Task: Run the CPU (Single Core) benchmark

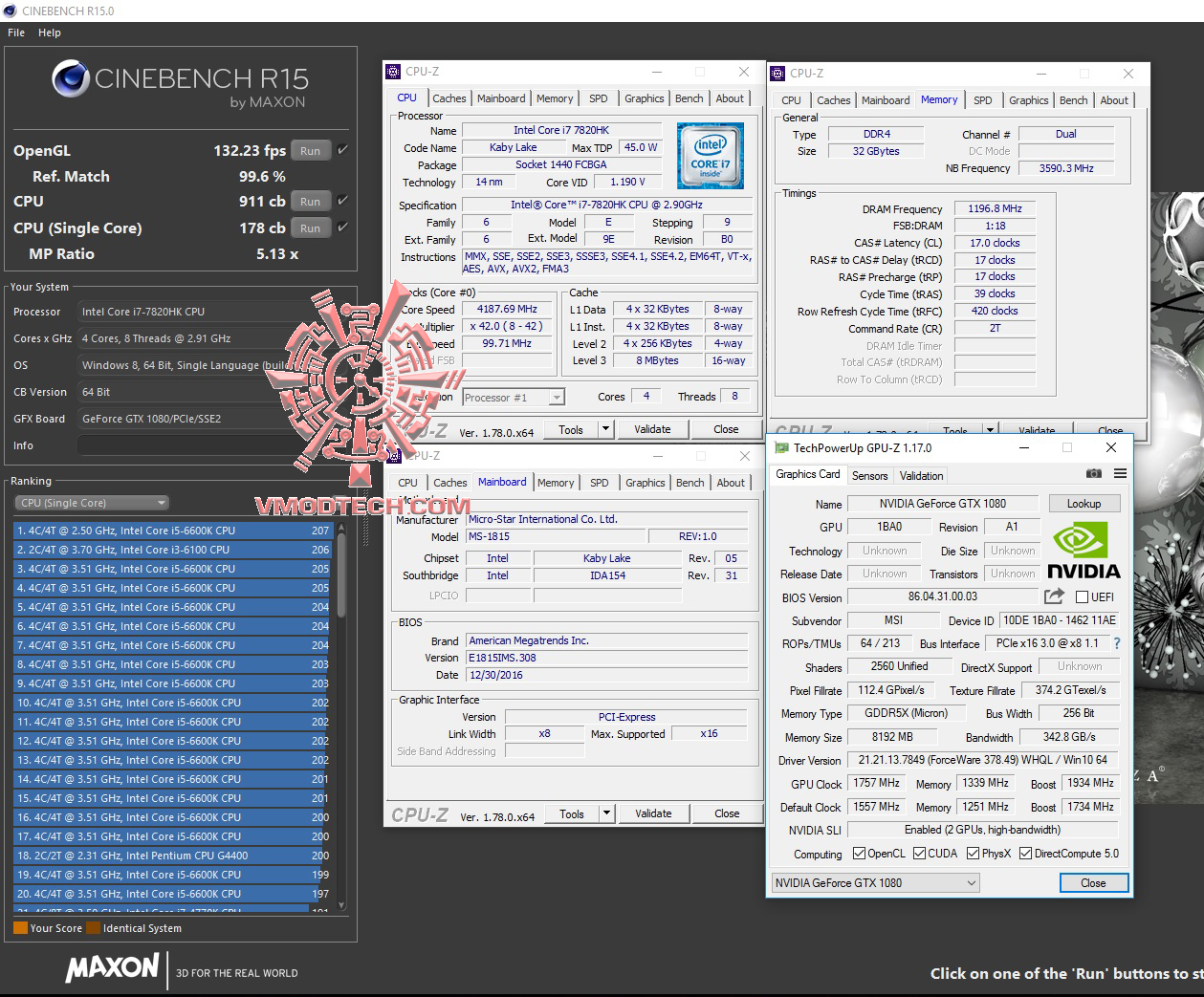Action: 311,228
